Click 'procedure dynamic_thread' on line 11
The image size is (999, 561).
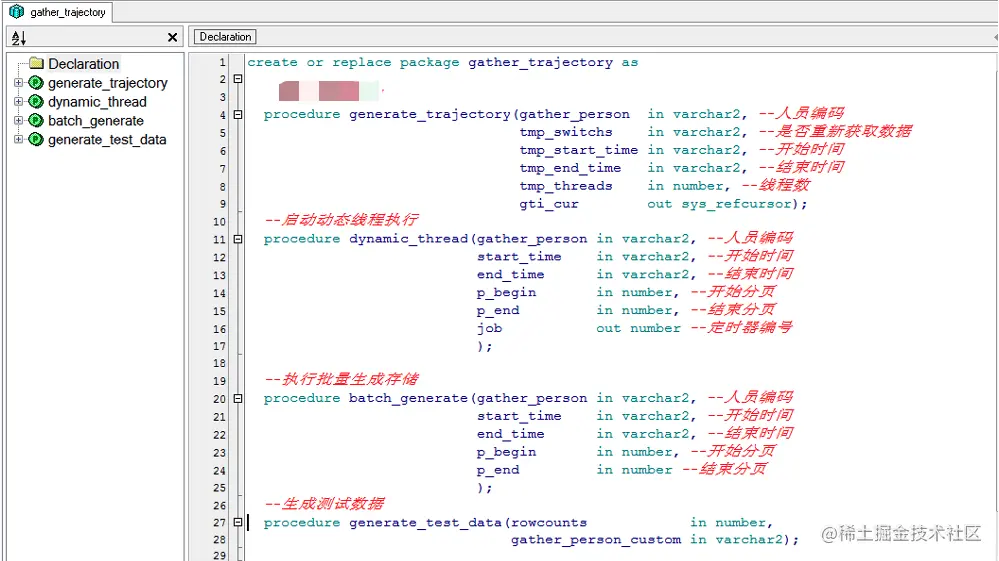point(366,239)
